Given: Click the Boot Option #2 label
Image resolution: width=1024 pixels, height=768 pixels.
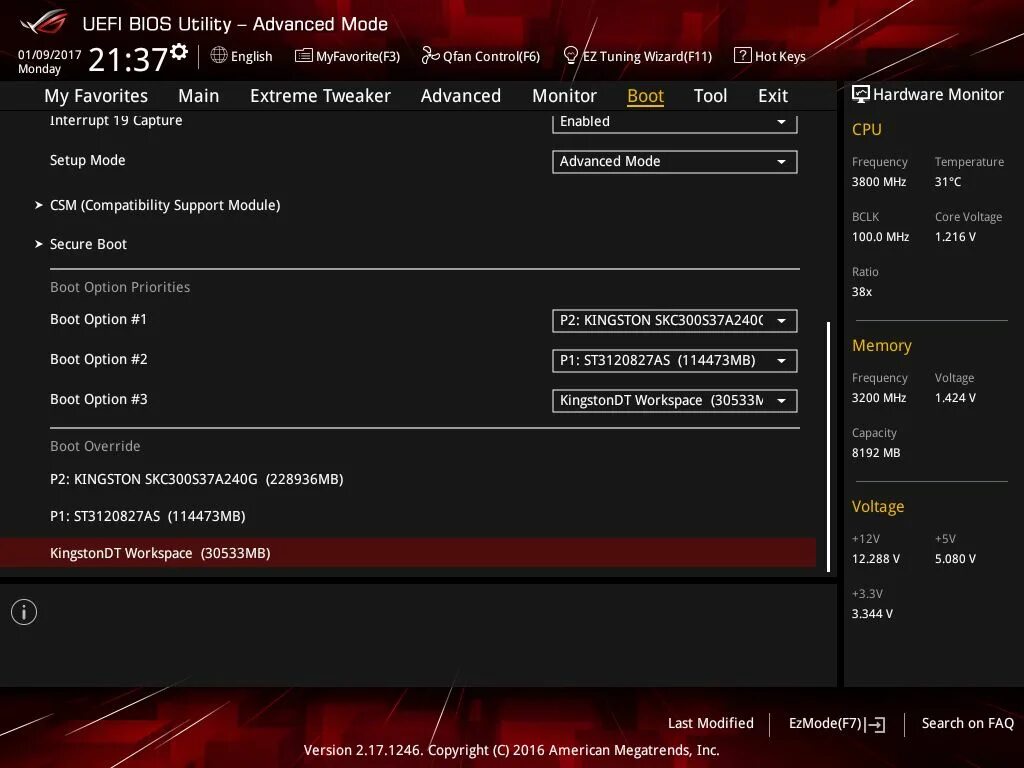Looking at the screenshot, I should (x=99, y=359).
